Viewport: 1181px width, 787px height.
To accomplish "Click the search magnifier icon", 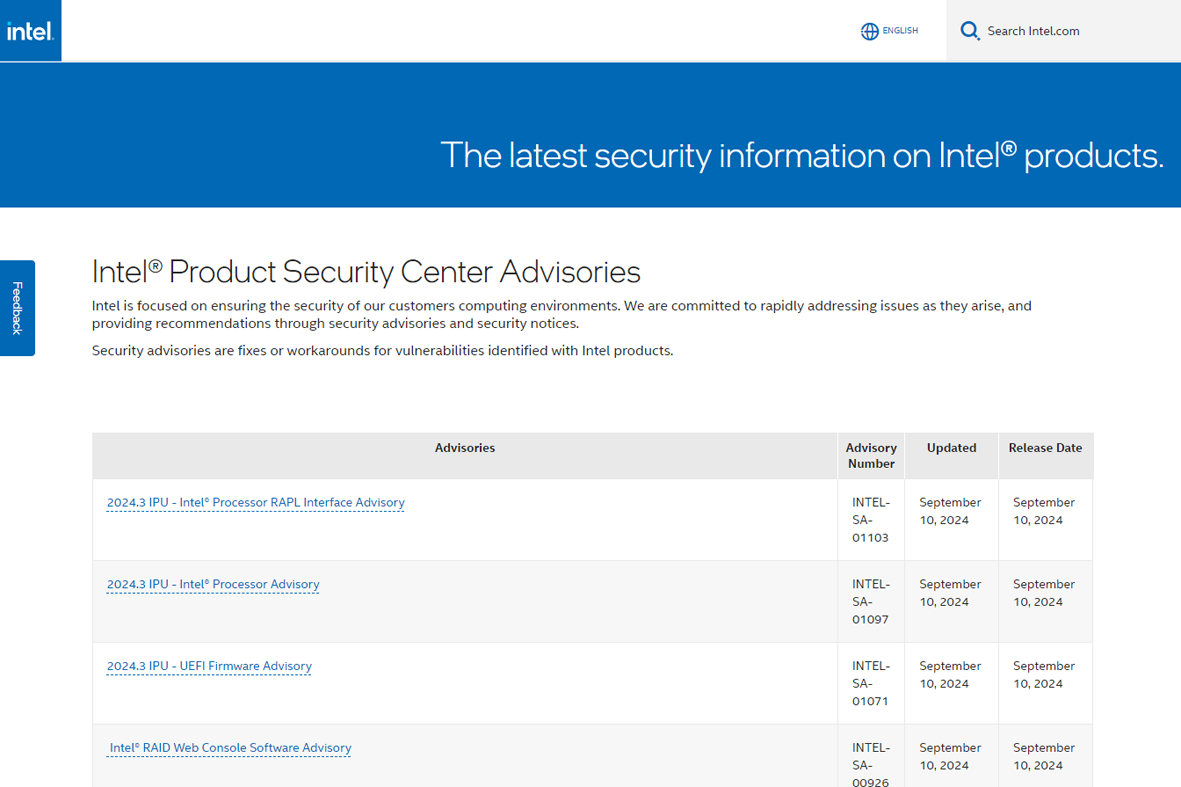I will 969,31.
